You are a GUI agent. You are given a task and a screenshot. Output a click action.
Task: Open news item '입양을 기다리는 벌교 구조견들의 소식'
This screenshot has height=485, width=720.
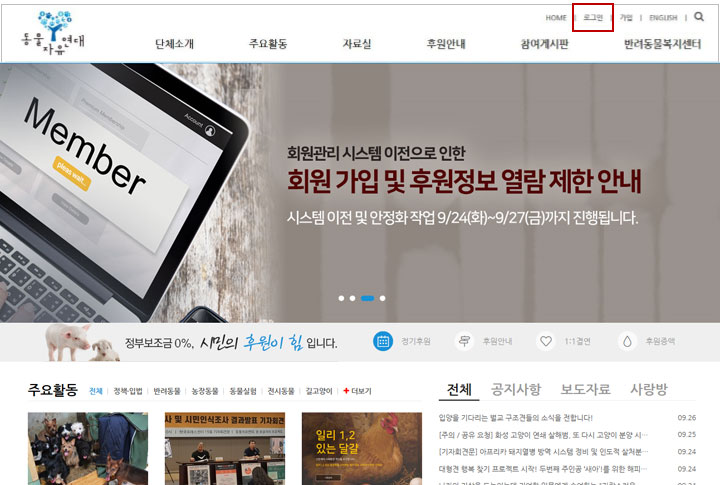pyautogui.click(x=516, y=417)
